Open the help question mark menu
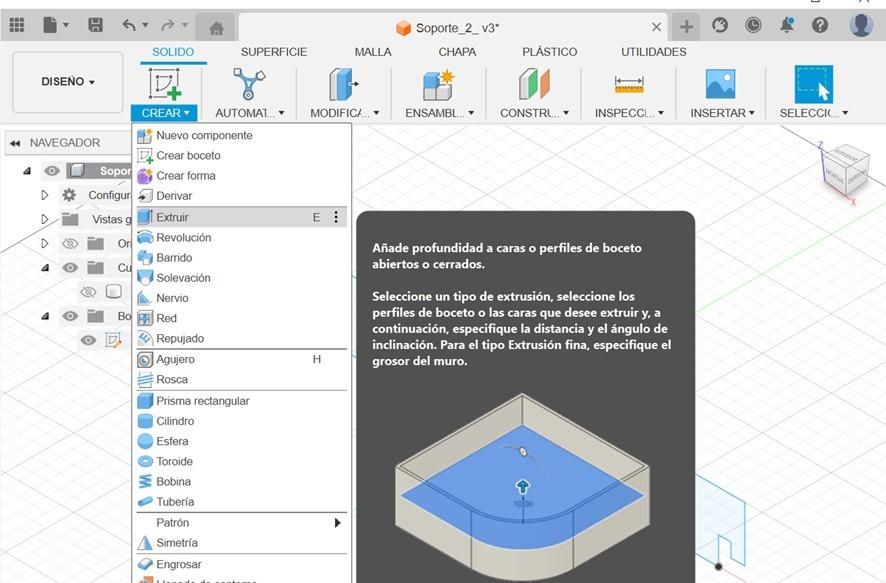 820,25
